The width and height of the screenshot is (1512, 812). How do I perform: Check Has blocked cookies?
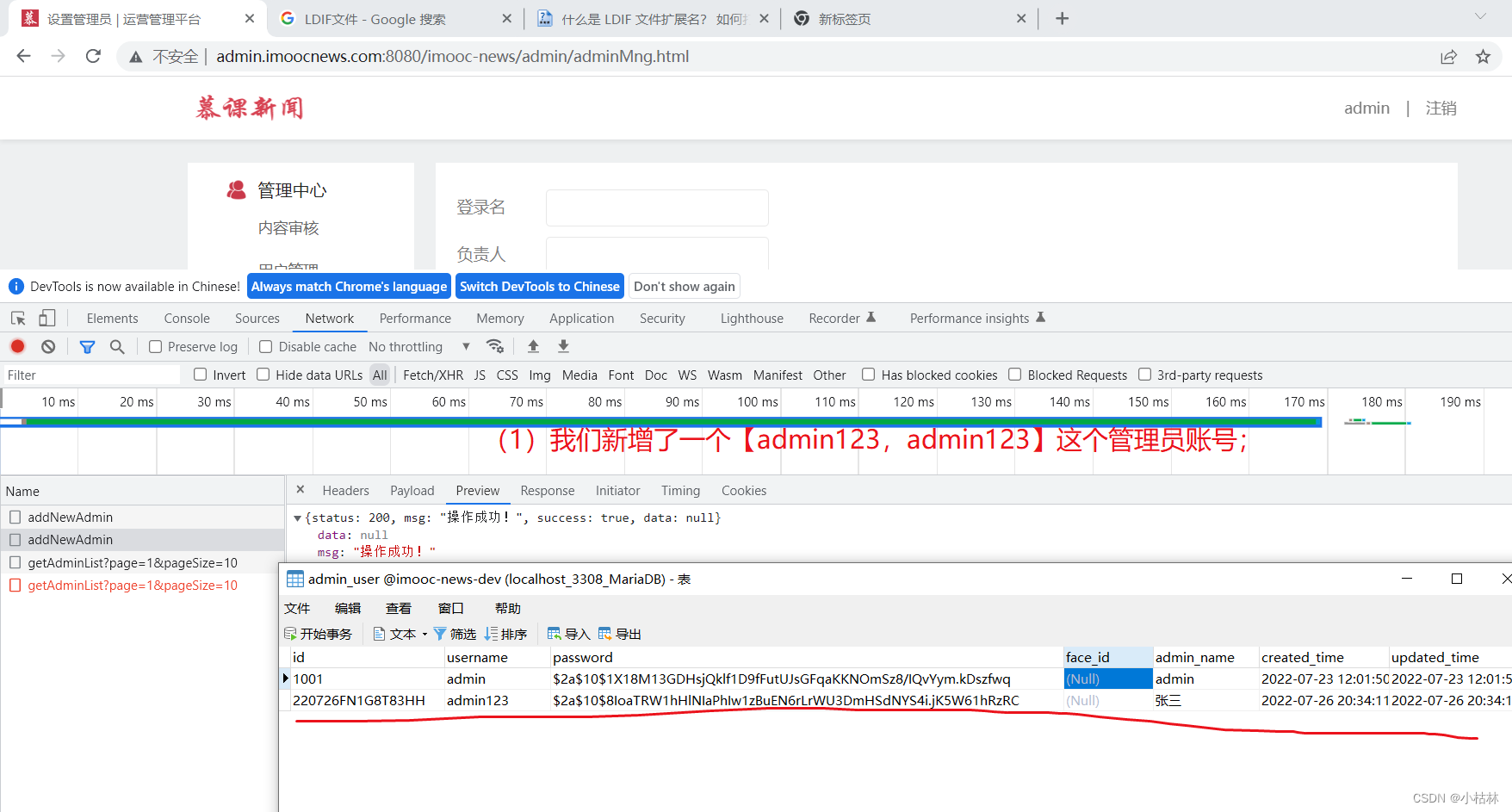pyautogui.click(x=869, y=375)
